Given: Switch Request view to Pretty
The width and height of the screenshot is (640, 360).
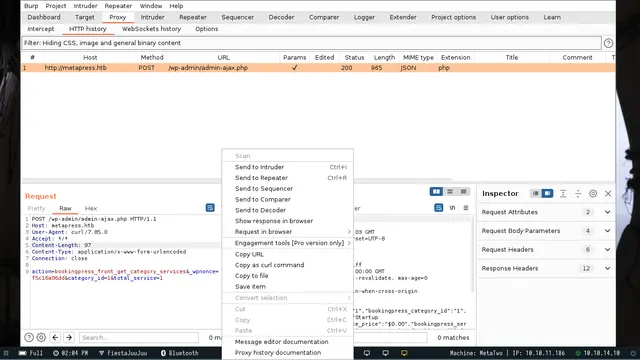Looking at the screenshot, I should point(36,208).
